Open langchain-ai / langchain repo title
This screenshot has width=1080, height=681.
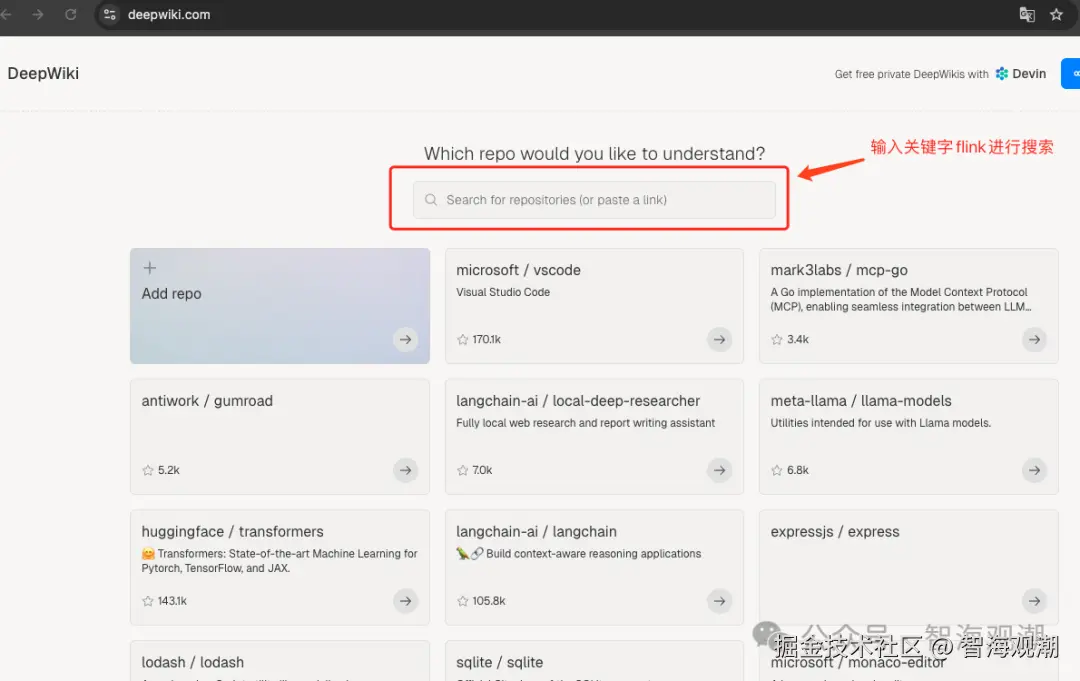537,532
